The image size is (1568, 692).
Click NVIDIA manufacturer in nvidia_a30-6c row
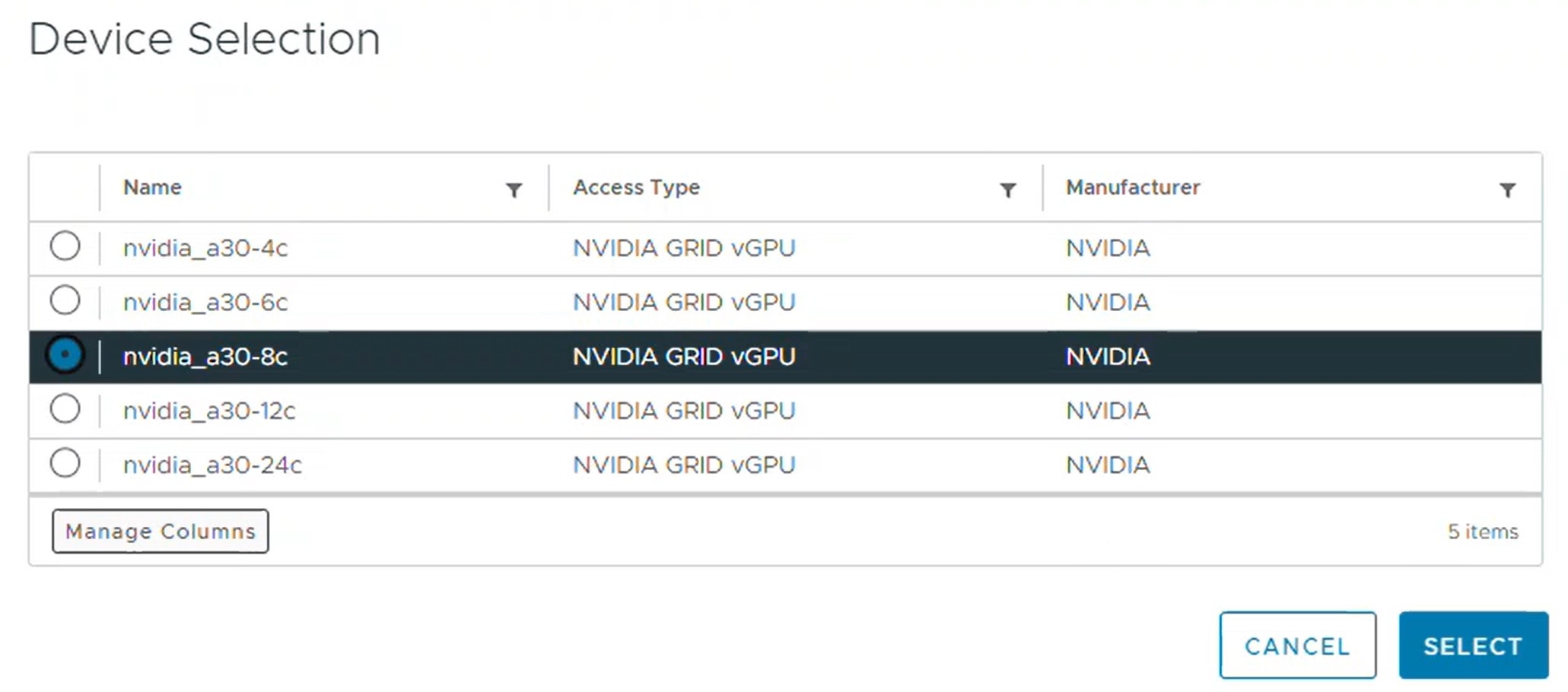click(x=1108, y=303)
